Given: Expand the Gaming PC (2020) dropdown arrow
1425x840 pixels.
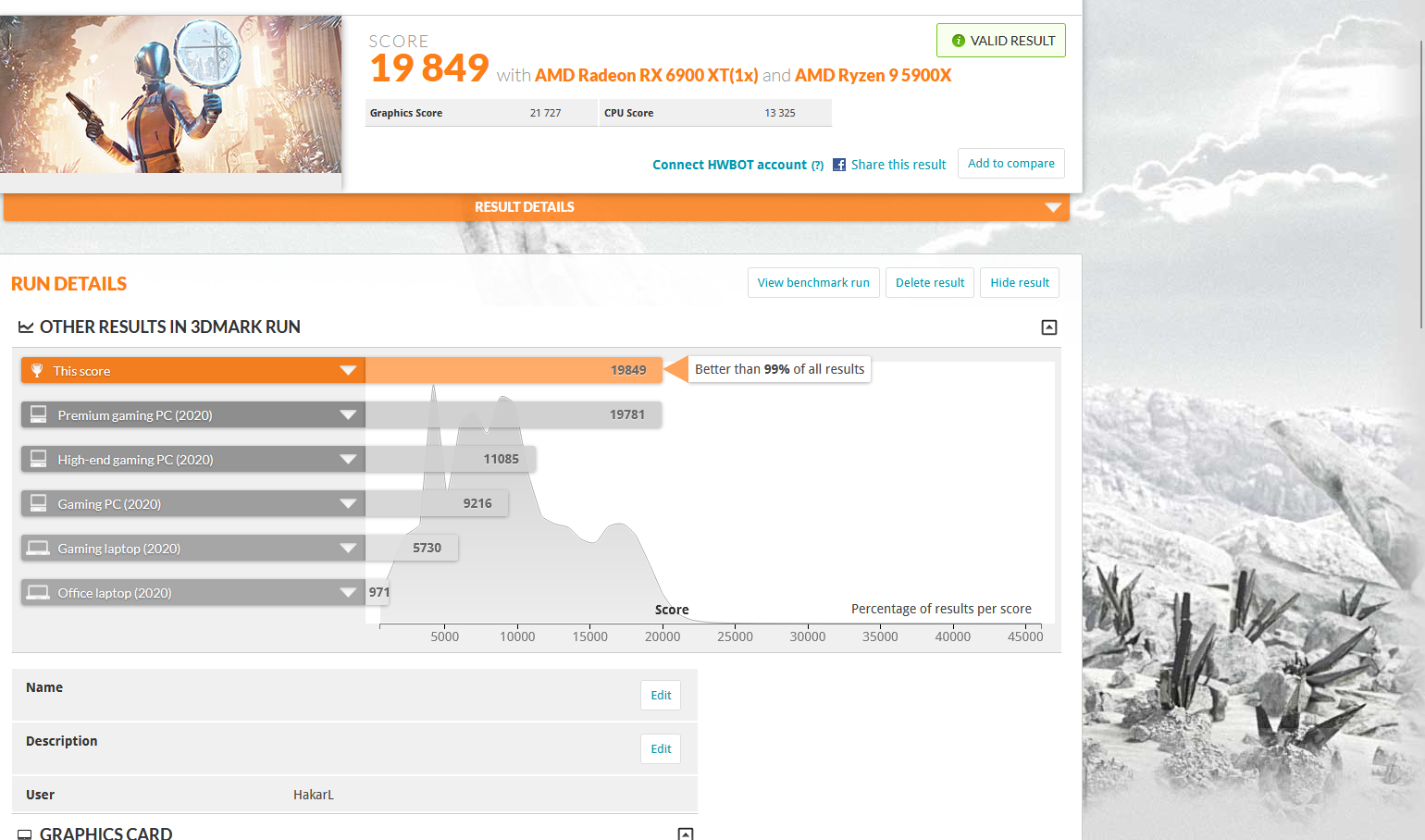Looking at the screenshot, I should pos(348,504).
